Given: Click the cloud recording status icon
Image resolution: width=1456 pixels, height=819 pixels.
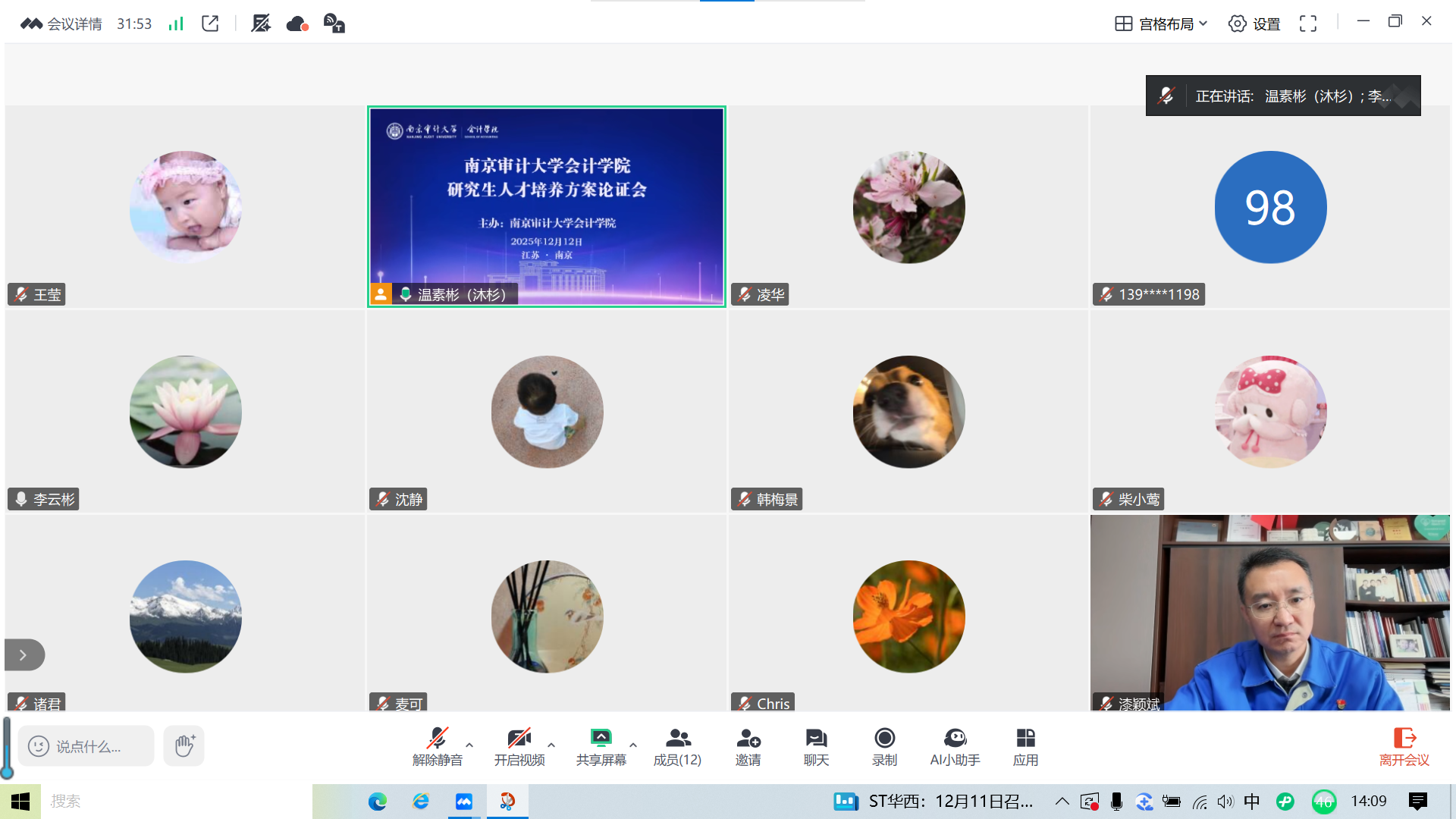Looking at the screenshot, I should click(x=297, y=24).
